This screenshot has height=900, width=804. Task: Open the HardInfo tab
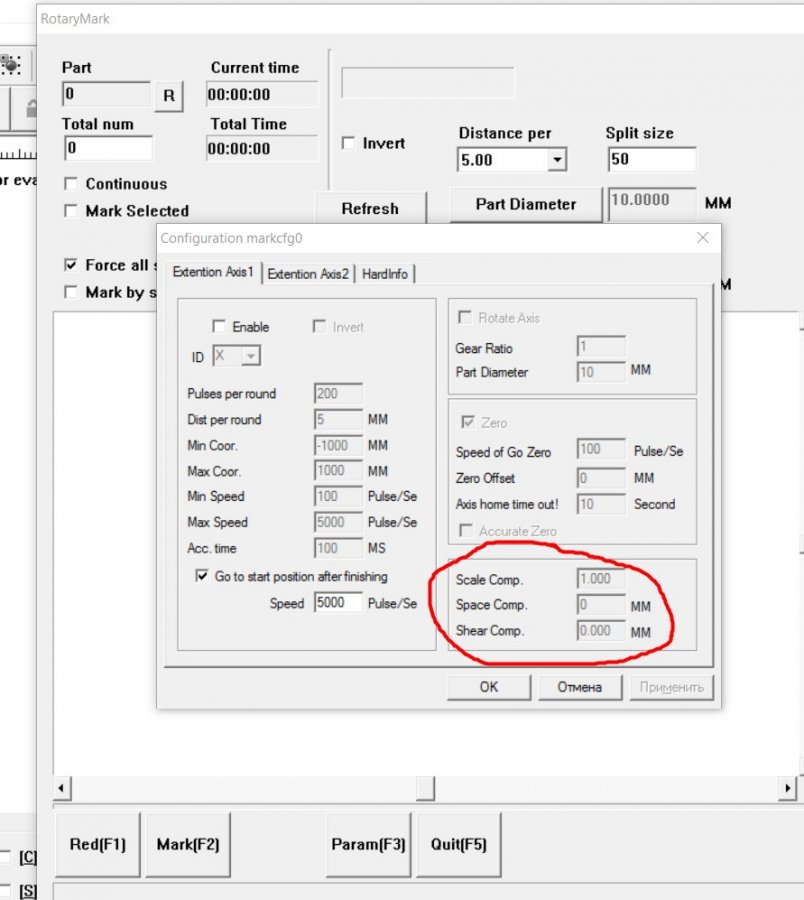click(385, 274)
